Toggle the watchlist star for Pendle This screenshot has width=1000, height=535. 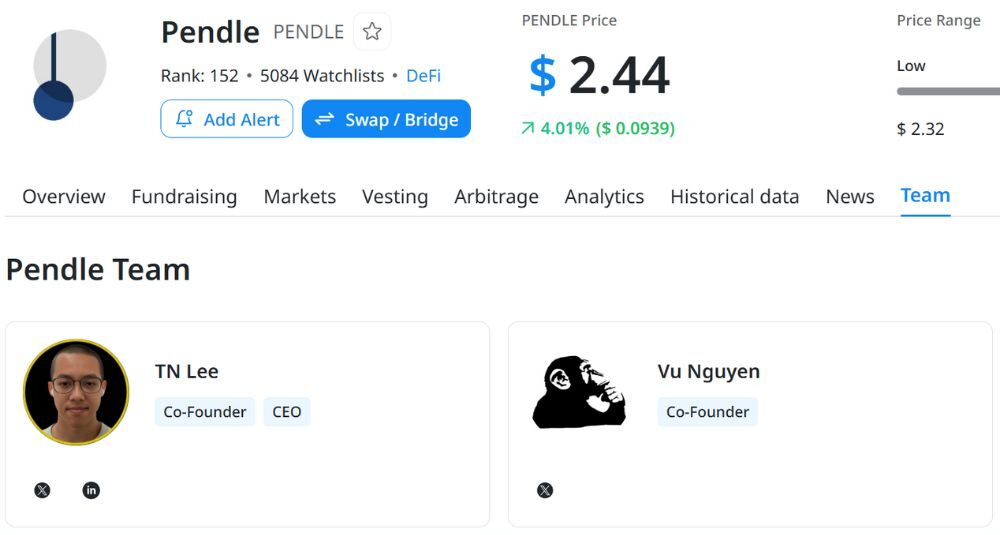(x=372, y=32)
